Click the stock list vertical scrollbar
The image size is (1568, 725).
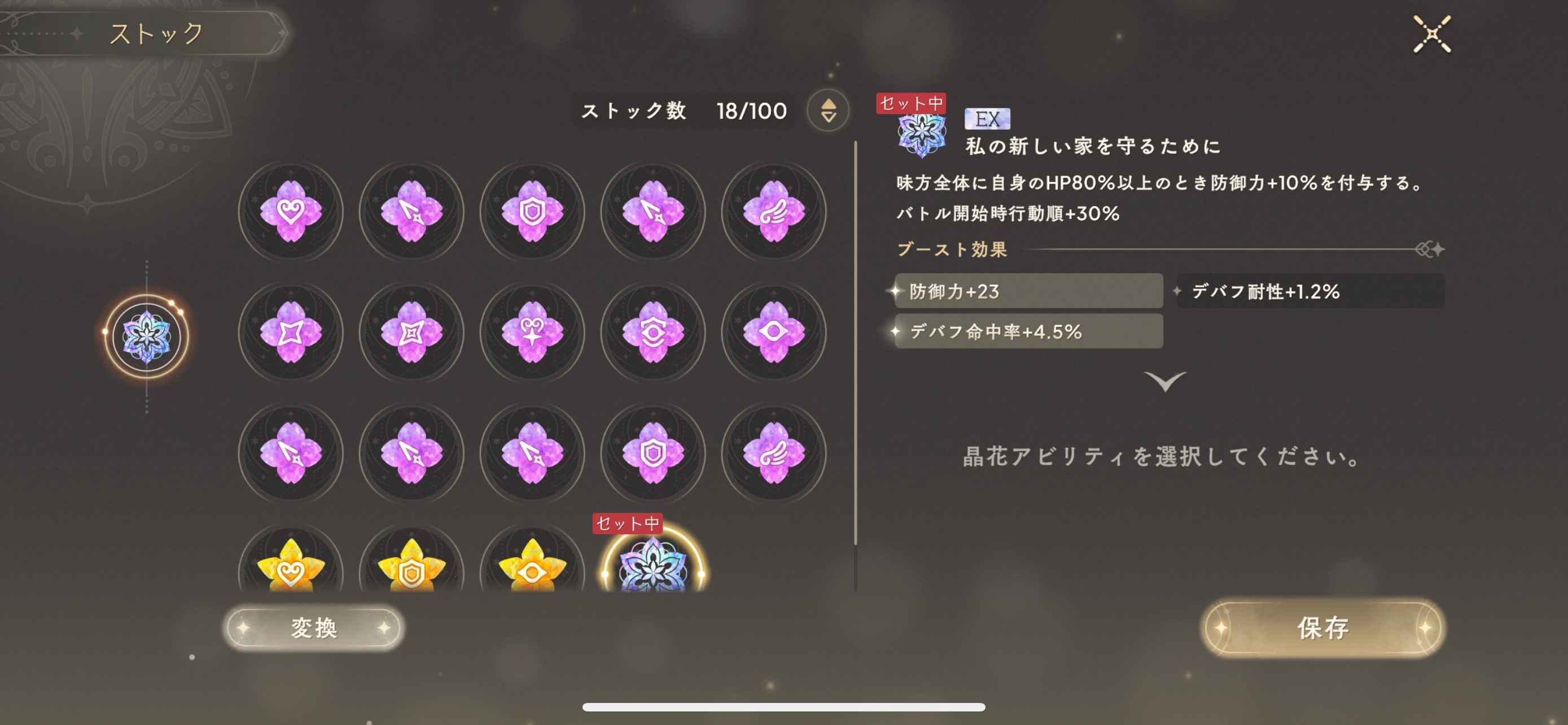click(855, 365)
